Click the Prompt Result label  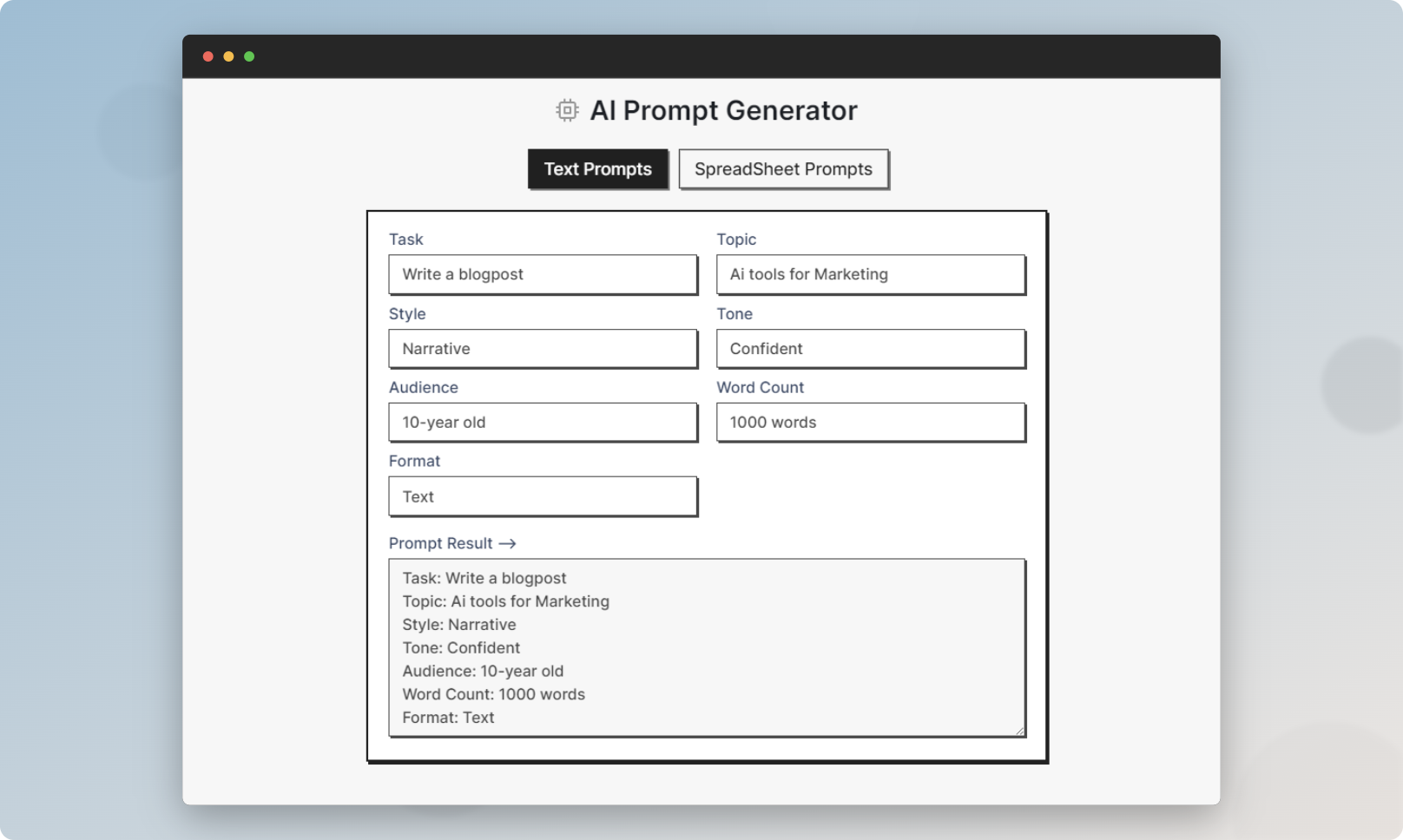[x=440, y=543]
